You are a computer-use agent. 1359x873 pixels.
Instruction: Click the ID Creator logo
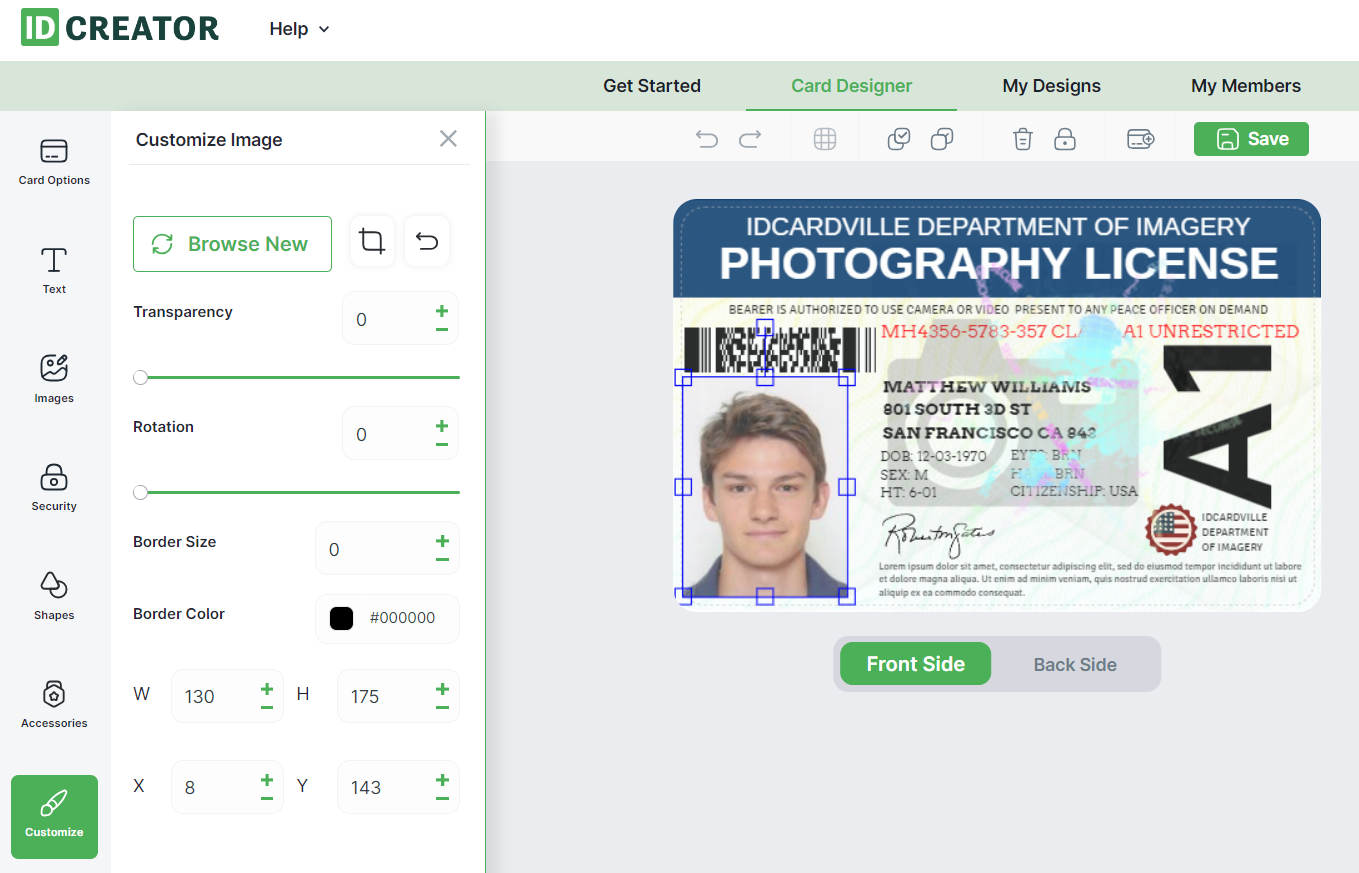[120, 28]
